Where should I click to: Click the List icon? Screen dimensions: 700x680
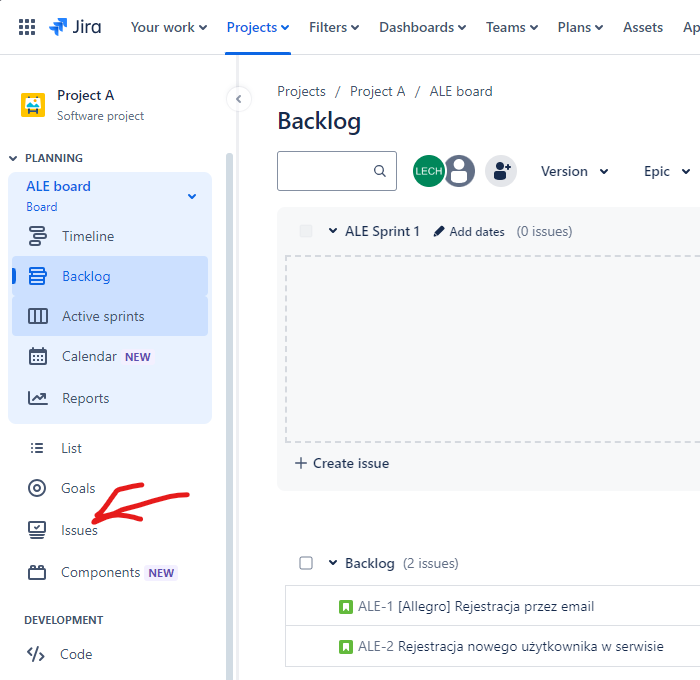37,448
